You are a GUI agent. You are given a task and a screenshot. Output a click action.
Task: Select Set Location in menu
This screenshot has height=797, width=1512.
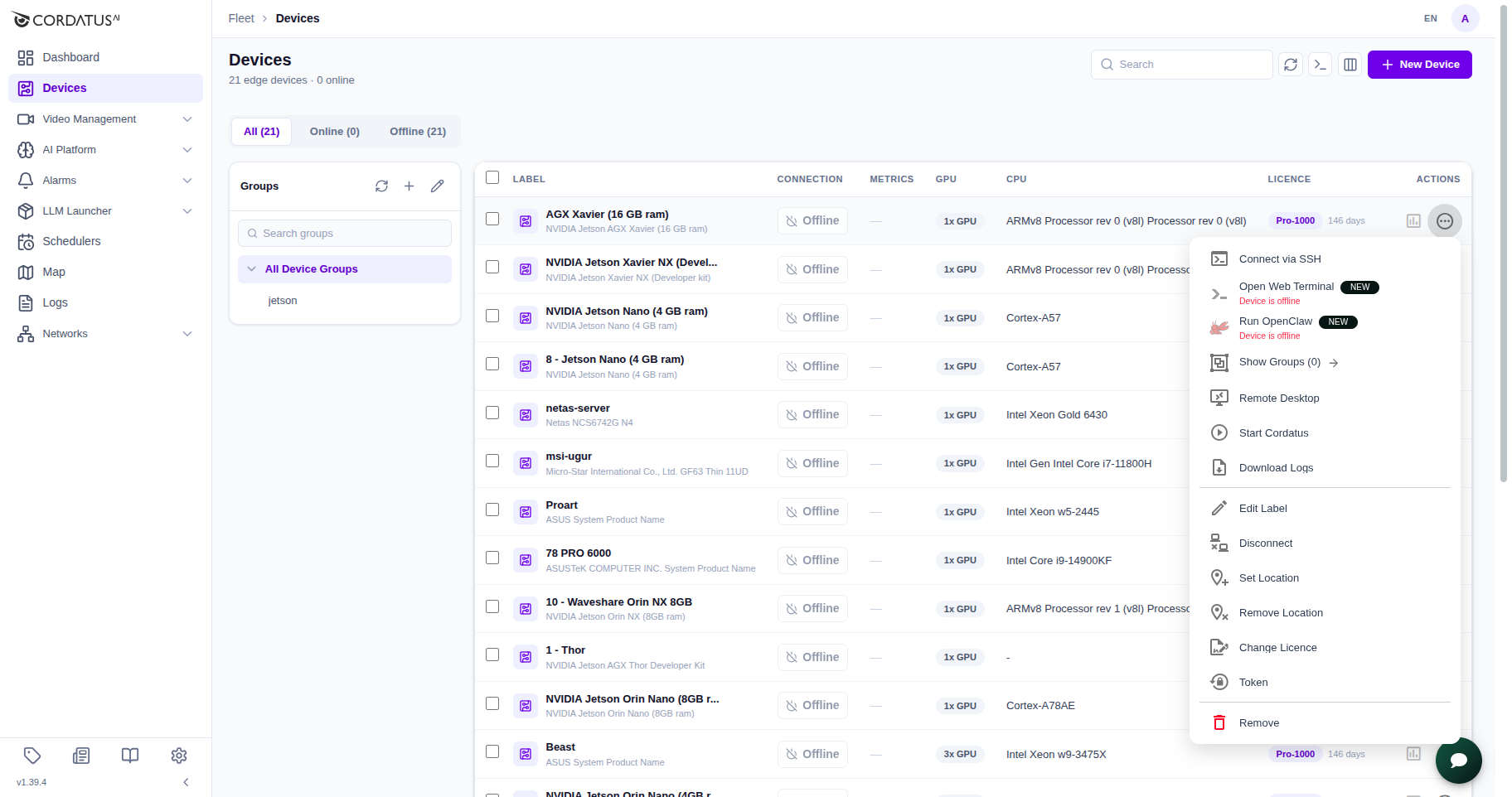(x=1325, y=578)
